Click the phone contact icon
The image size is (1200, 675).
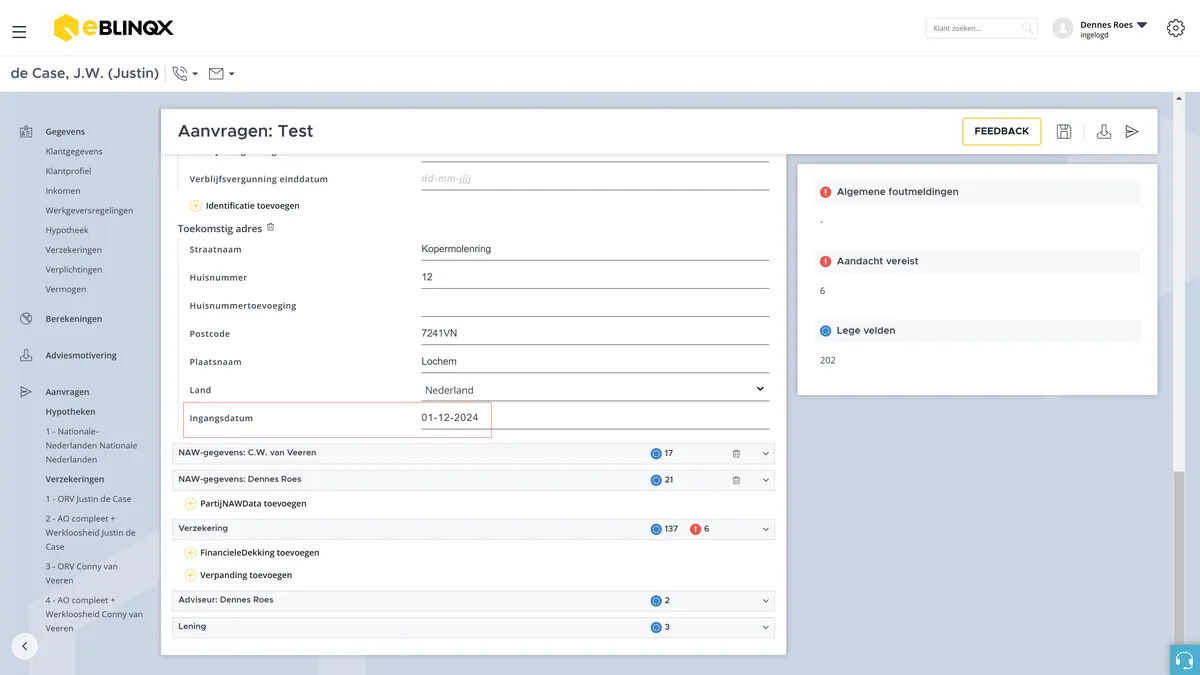[180, 73]
